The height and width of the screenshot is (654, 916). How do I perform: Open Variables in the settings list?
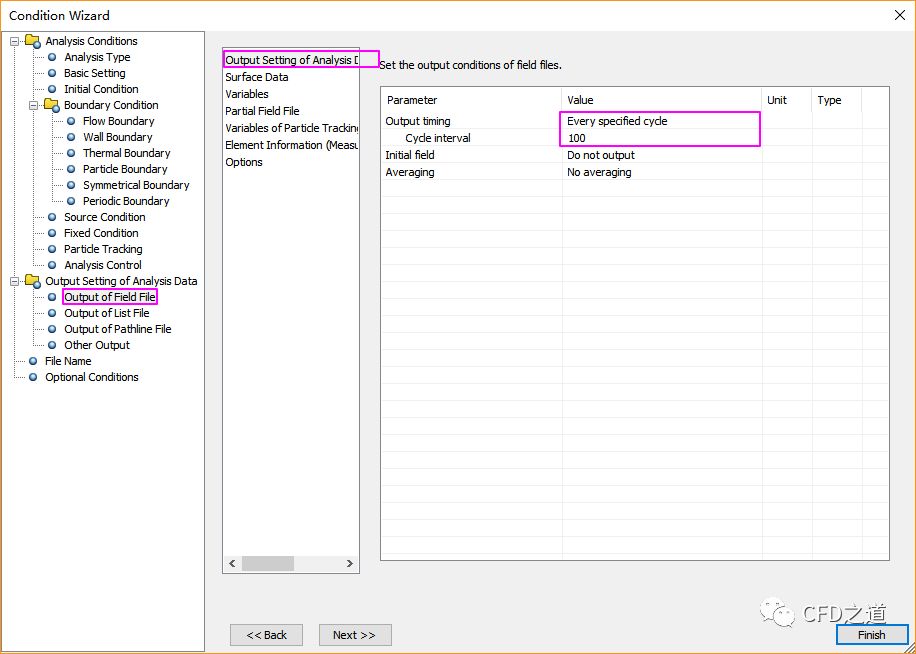tap(247, 94)
